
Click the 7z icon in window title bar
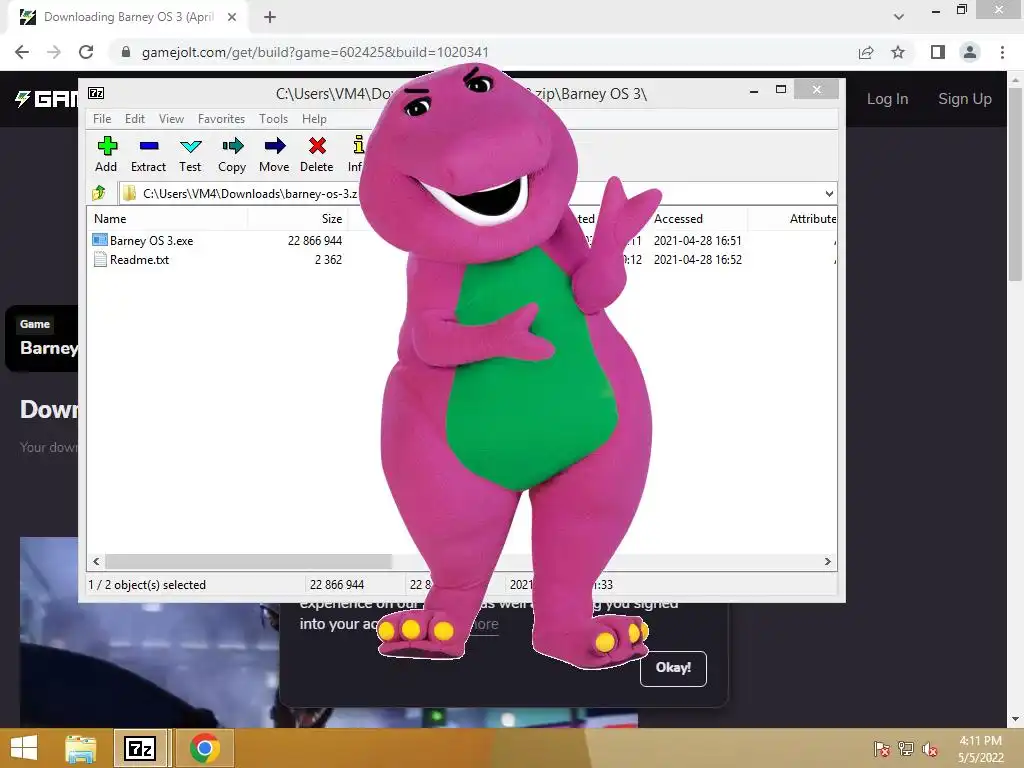[x=96, y=93]
